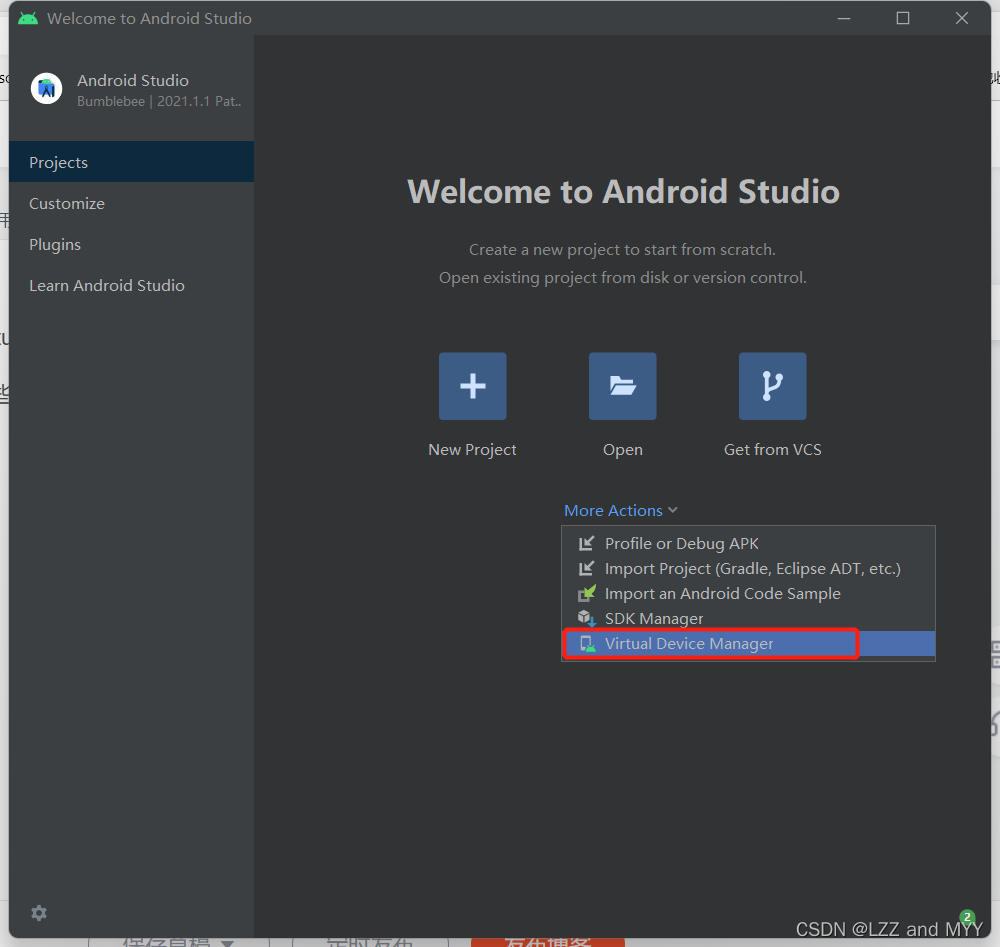Choose Profile or Debug APK from the menu
Viewport: 1000px width, 947px height.
click(748, 543)
